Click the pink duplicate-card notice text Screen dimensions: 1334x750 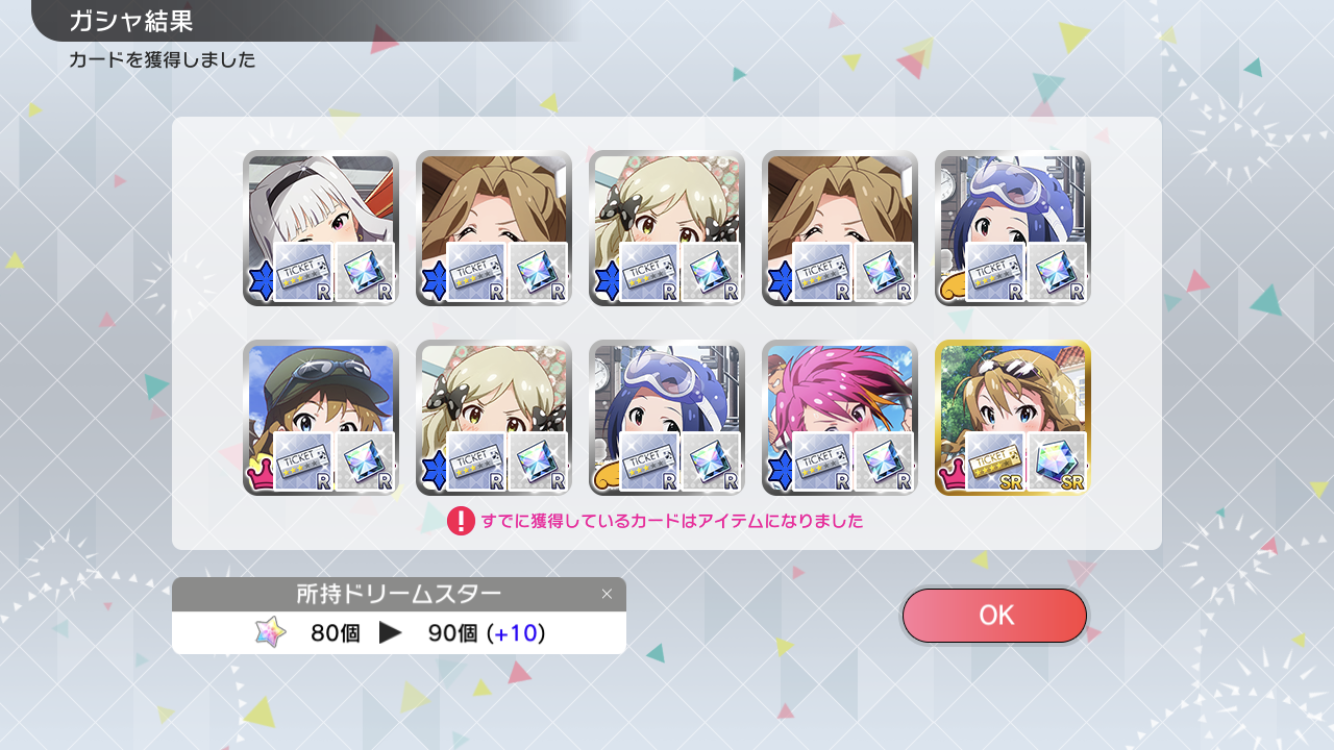(672, 521)
